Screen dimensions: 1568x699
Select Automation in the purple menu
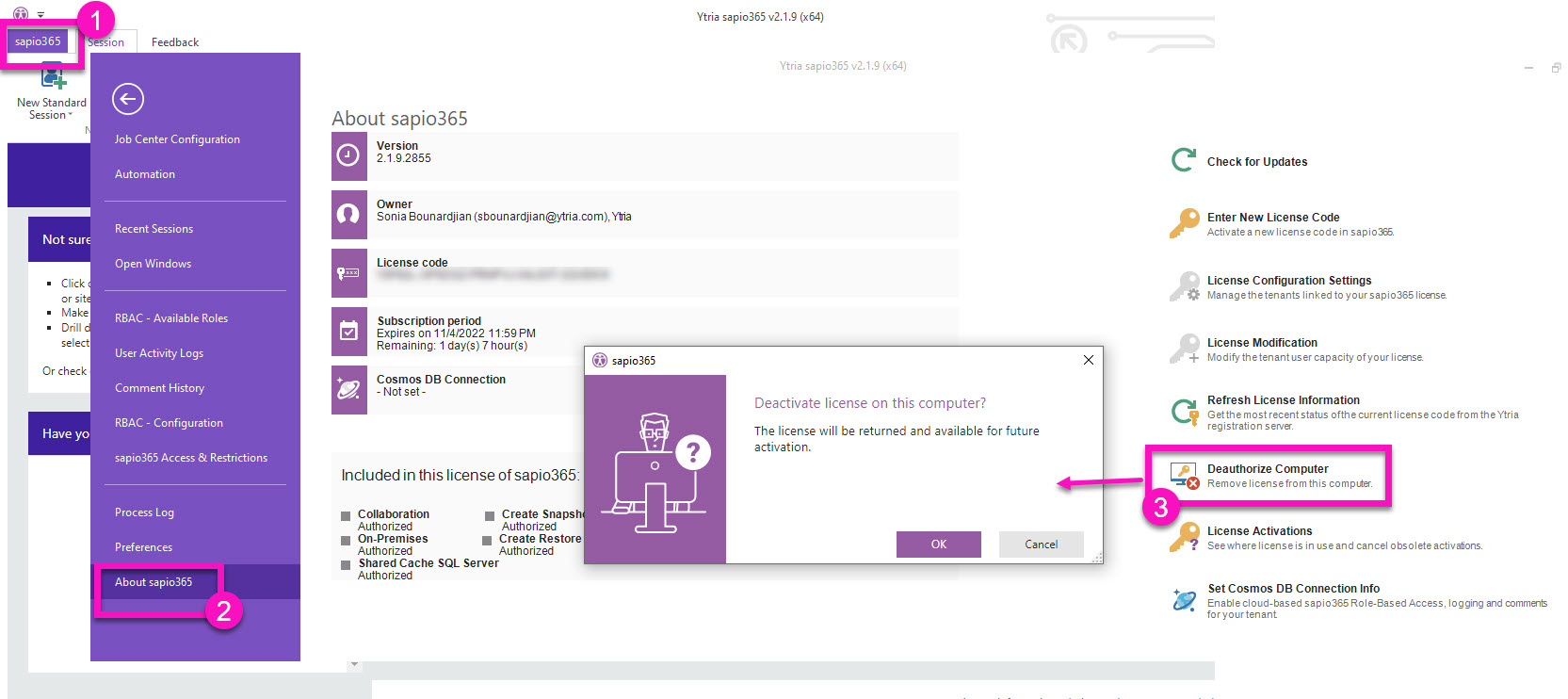pyautogui.click(x=145, y=173)
